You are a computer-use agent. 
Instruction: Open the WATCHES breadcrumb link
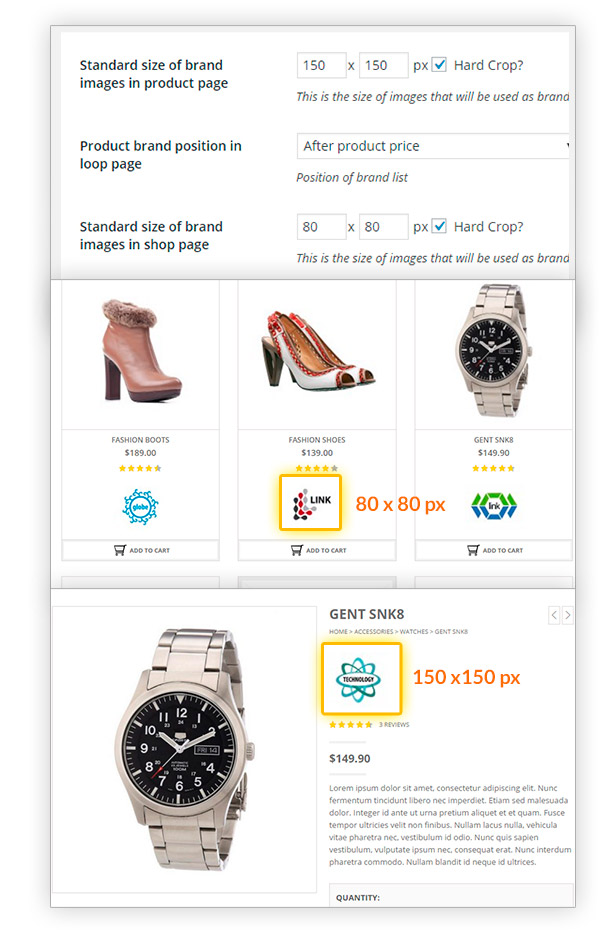[x=414, y=632]
